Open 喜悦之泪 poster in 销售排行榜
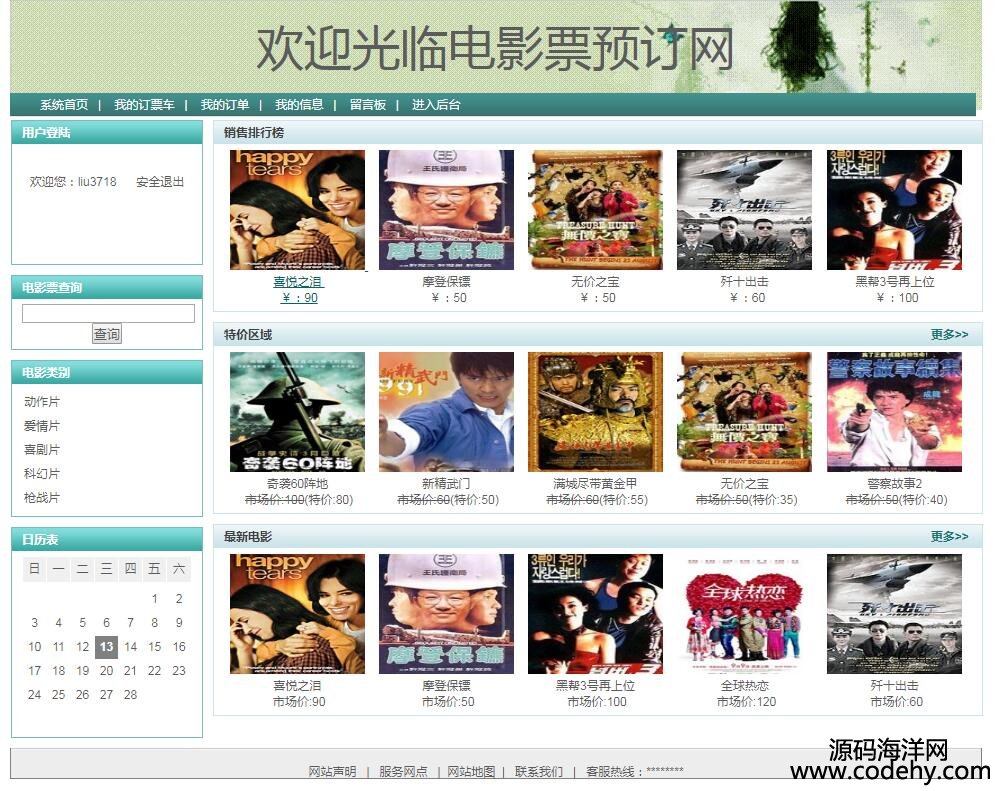The height and width of the screenshot is (791, 995). click(298, 210)
